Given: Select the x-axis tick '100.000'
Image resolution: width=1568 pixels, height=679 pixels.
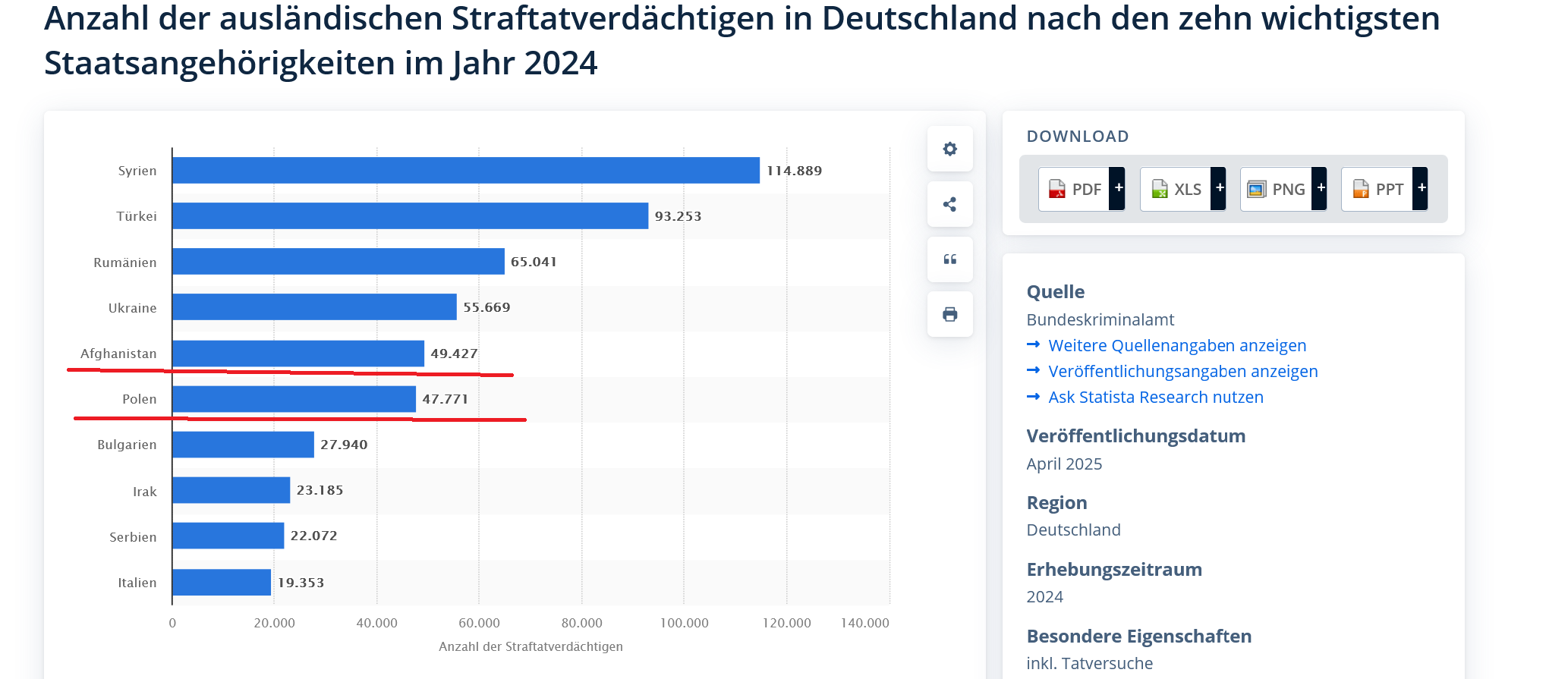Looking at the screenshot, I should (684, 623).
